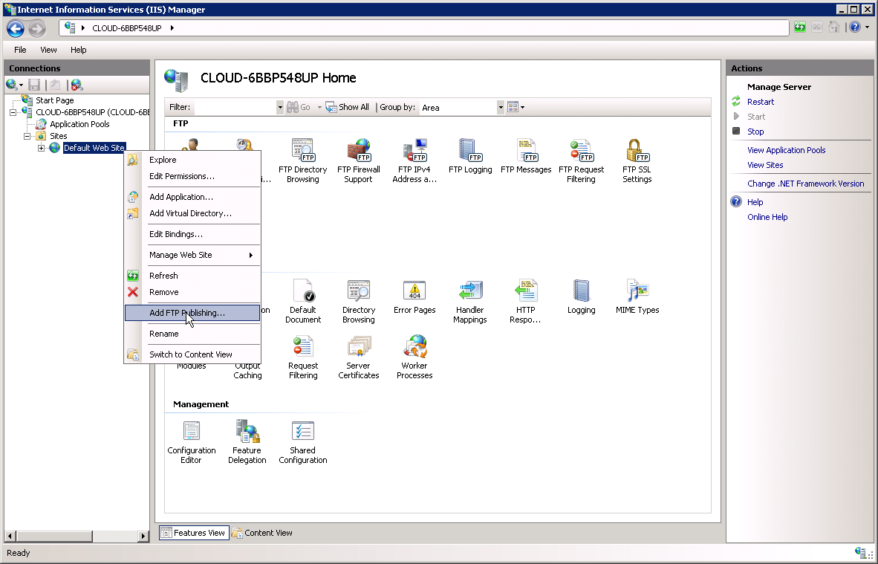The image size is (878, 564).
Task: Click Change .NET Framework Version link
Action: (805, 184)
